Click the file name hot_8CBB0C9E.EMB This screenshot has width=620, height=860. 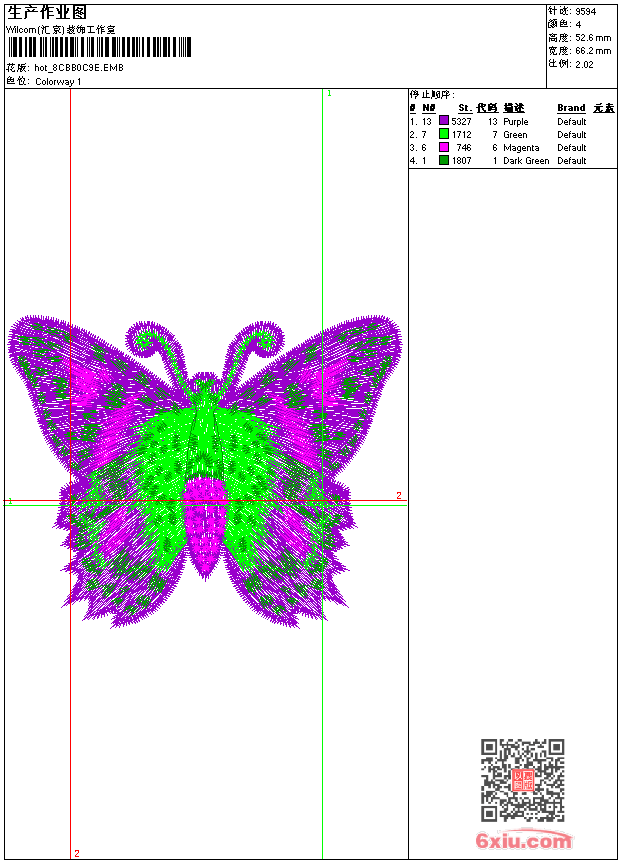[79, 68]
